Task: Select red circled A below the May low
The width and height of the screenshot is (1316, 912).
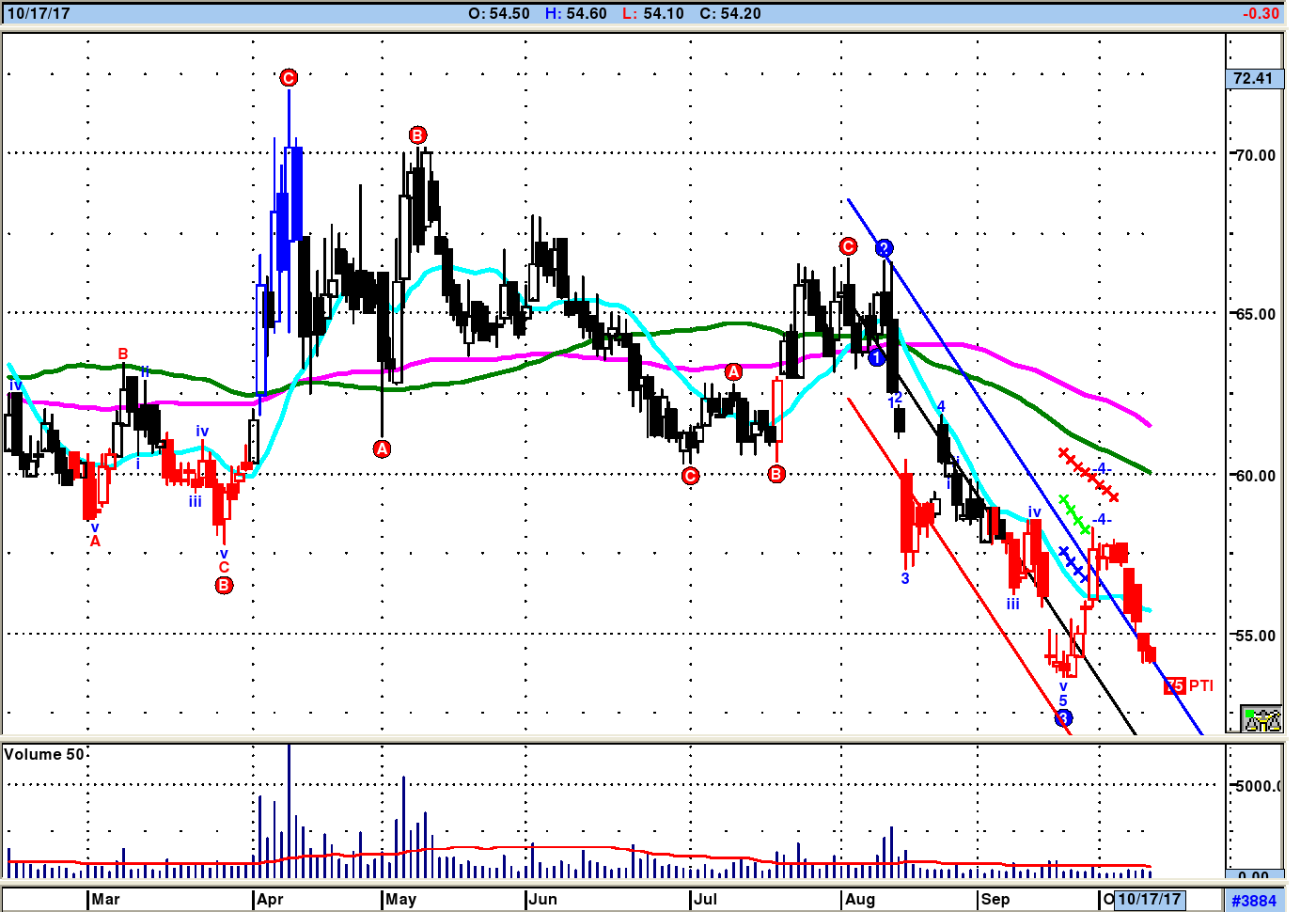Action: coord(382,449)
